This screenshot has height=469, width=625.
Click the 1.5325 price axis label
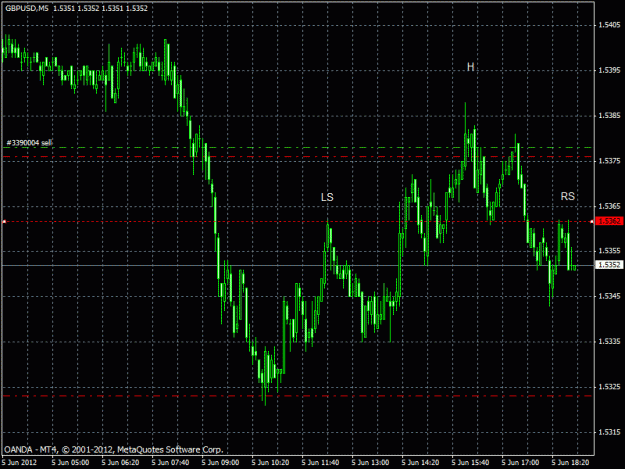(609, 387)
